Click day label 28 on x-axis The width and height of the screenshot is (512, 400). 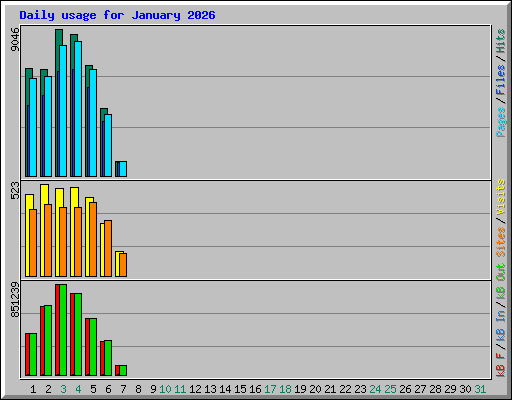pos(435,389)
